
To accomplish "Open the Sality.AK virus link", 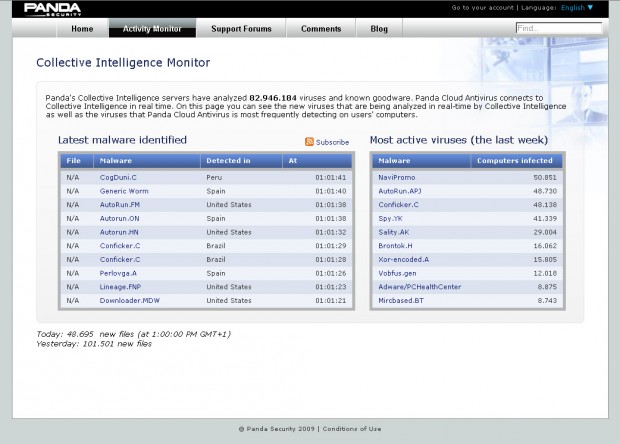I will (x=393, y=232).
